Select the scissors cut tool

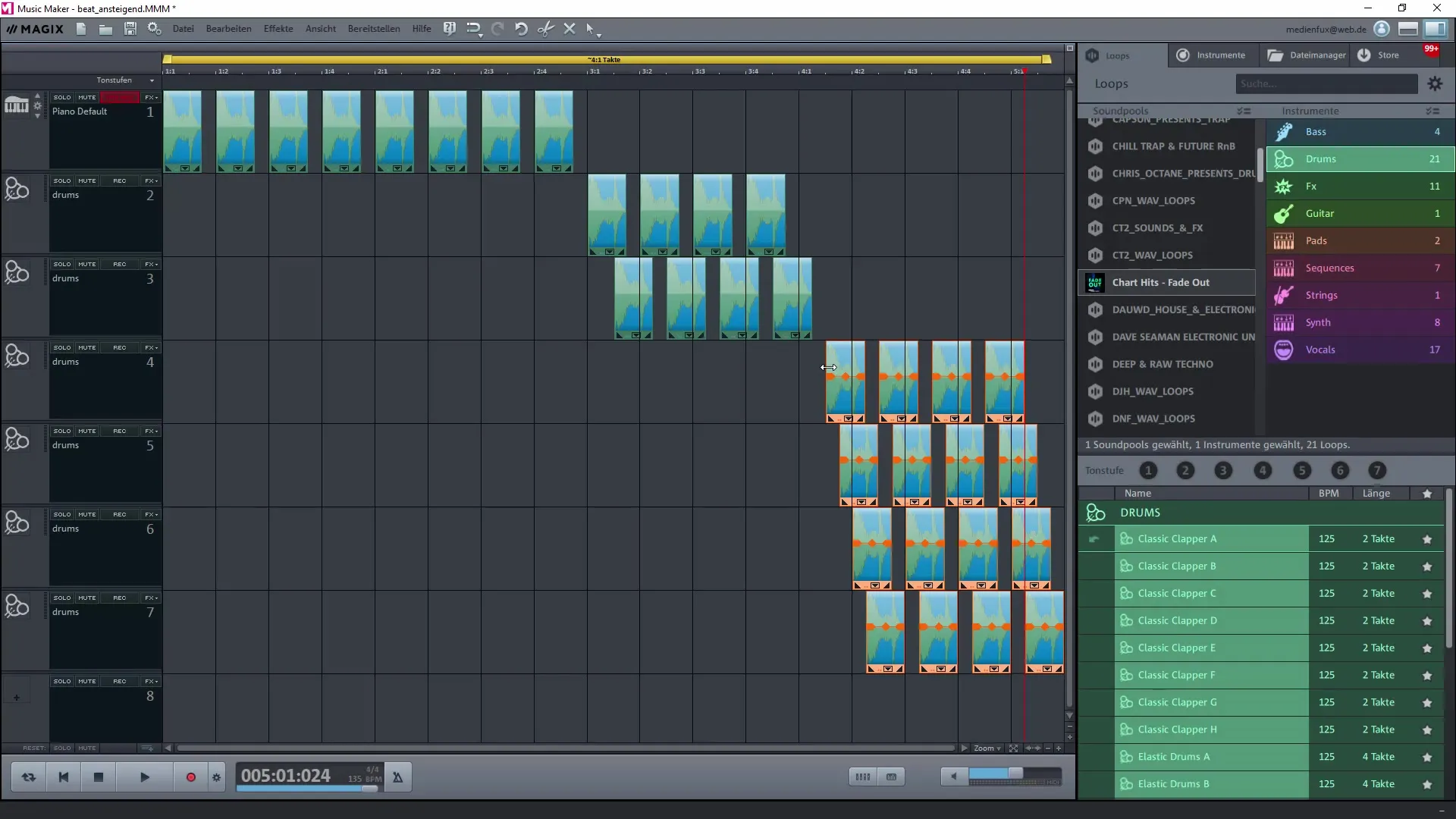point(545,29)
